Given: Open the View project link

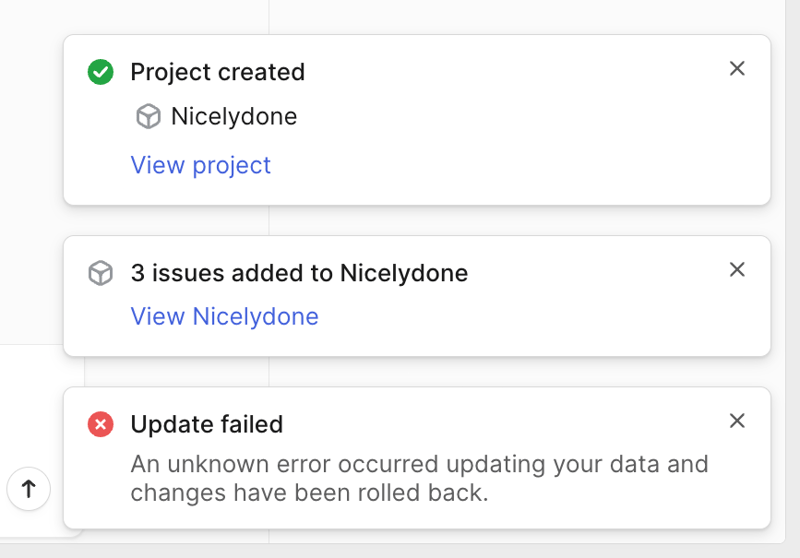Looking at the screenshot, I should pyautogui.click(x=200, y=165).
